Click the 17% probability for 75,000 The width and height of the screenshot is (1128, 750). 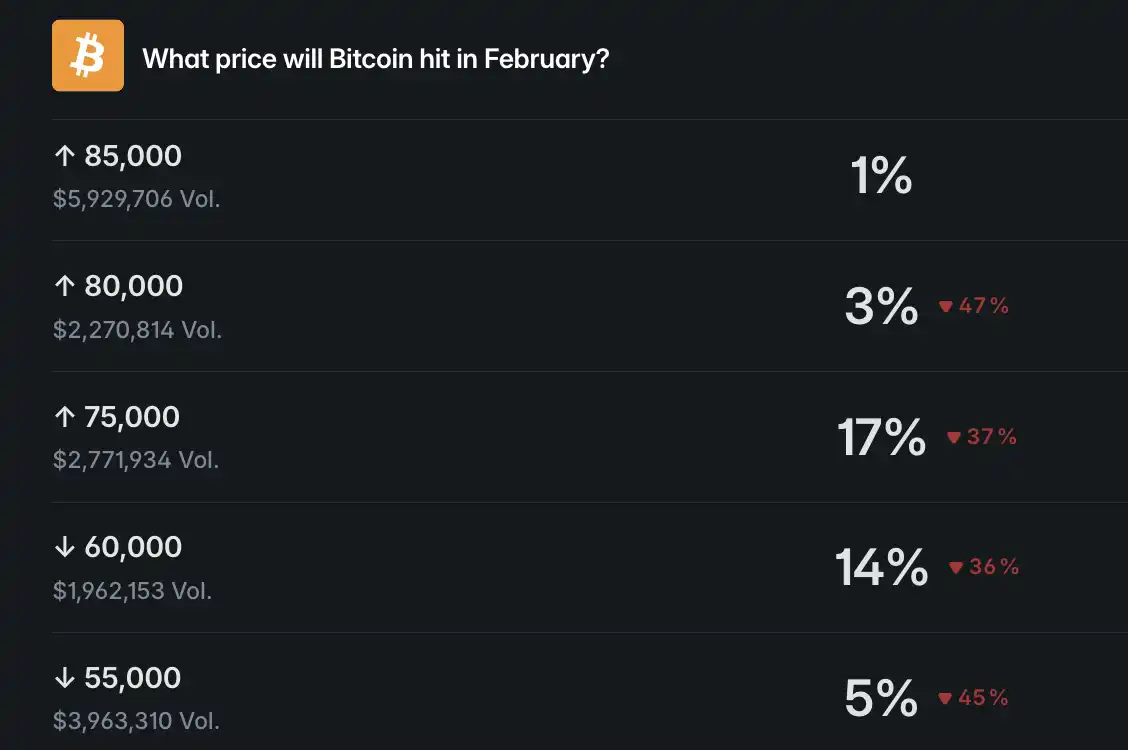click(881, 437)
